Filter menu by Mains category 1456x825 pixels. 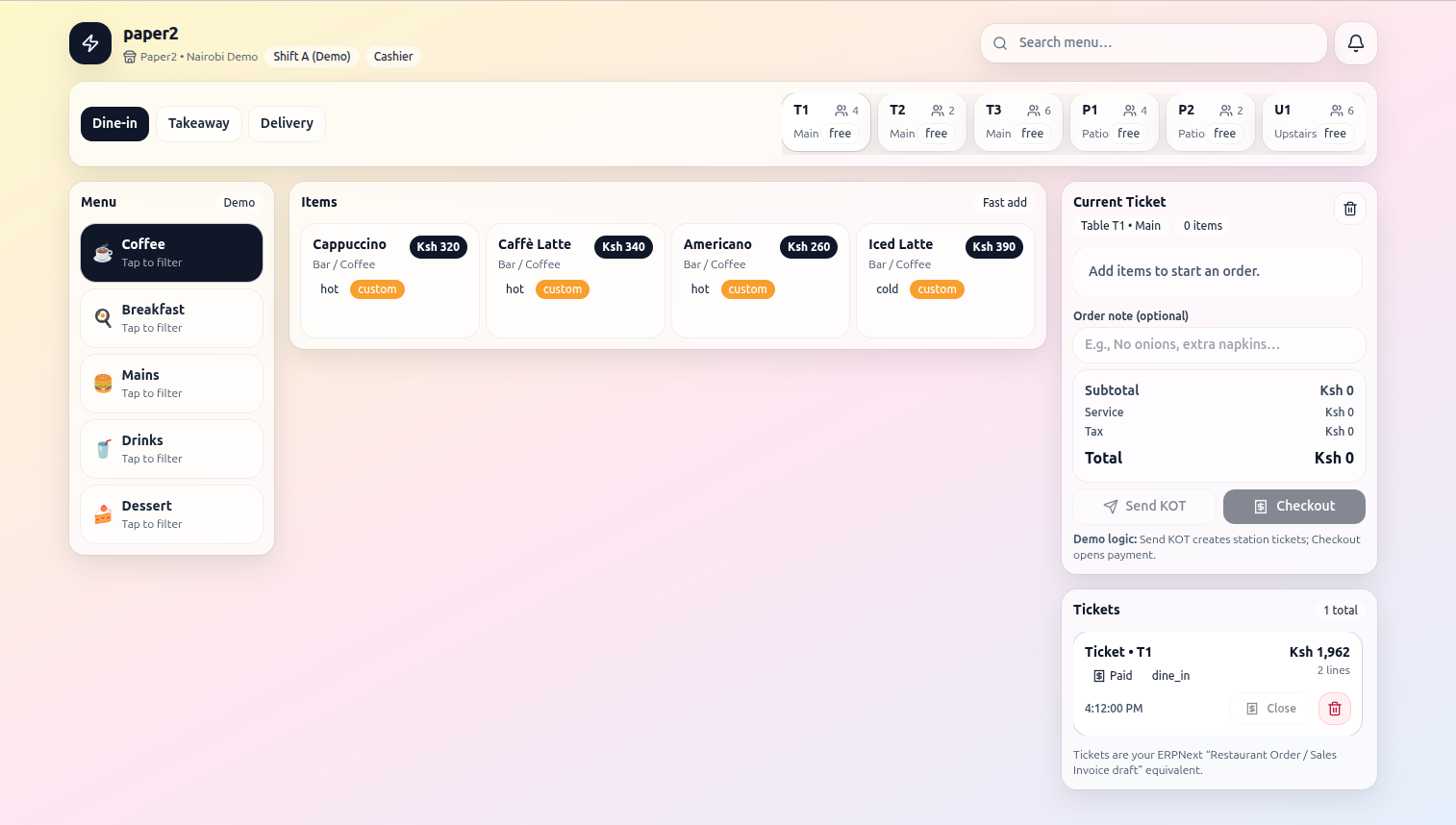pos(171,384)
